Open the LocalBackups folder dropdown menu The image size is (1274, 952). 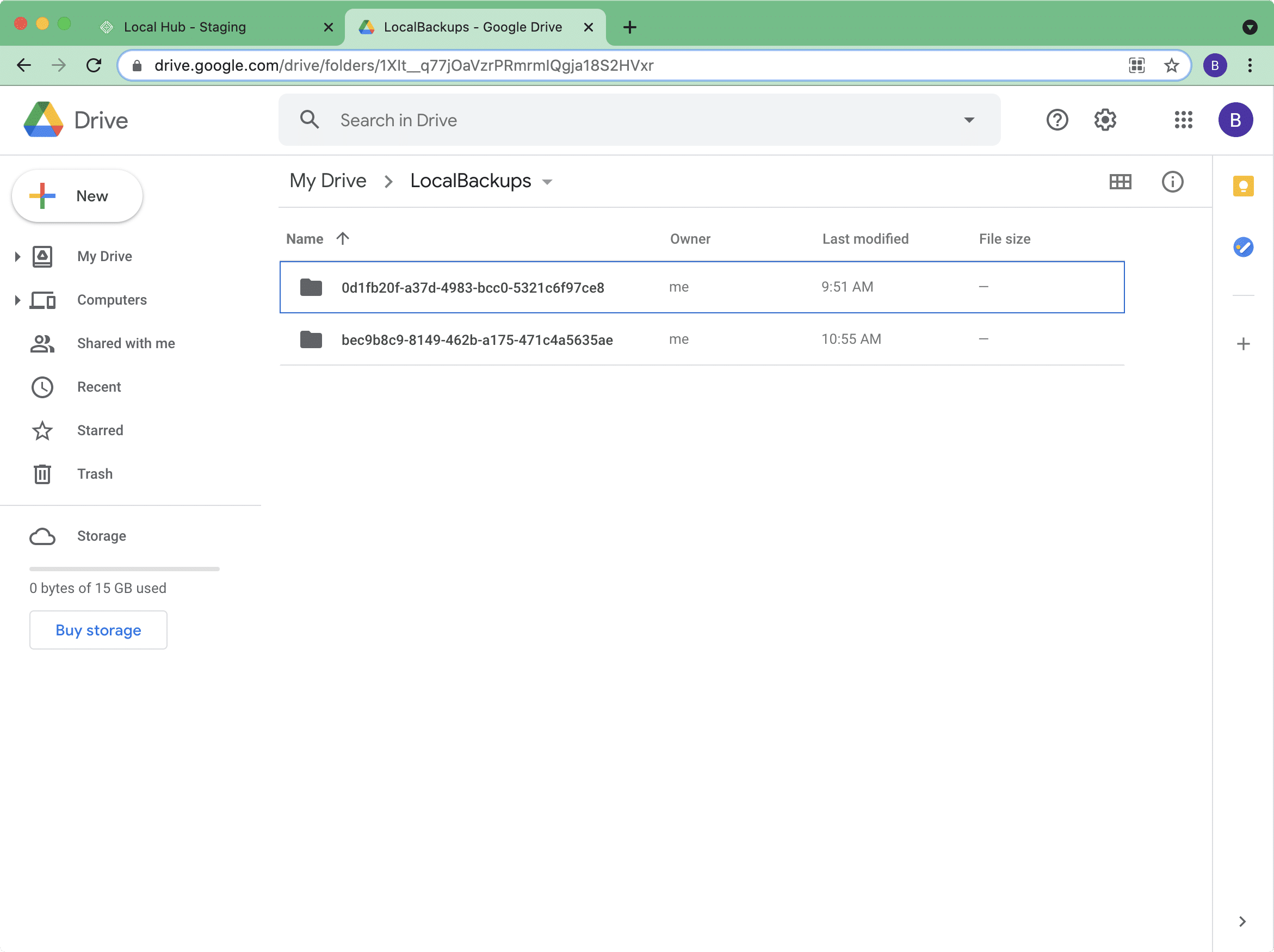tap(547, 182)
